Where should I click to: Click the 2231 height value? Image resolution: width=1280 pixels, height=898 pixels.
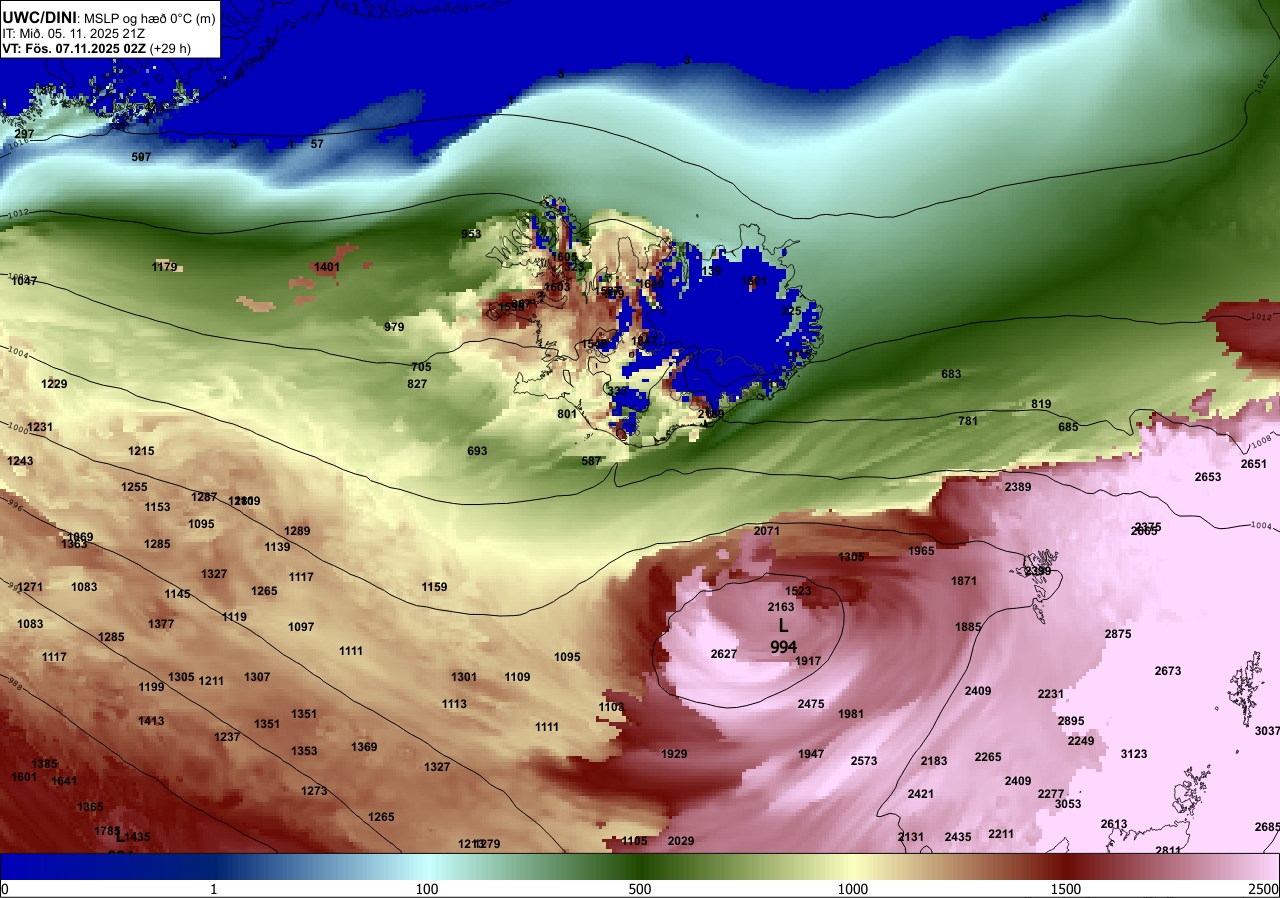[x=1051, y=694]
